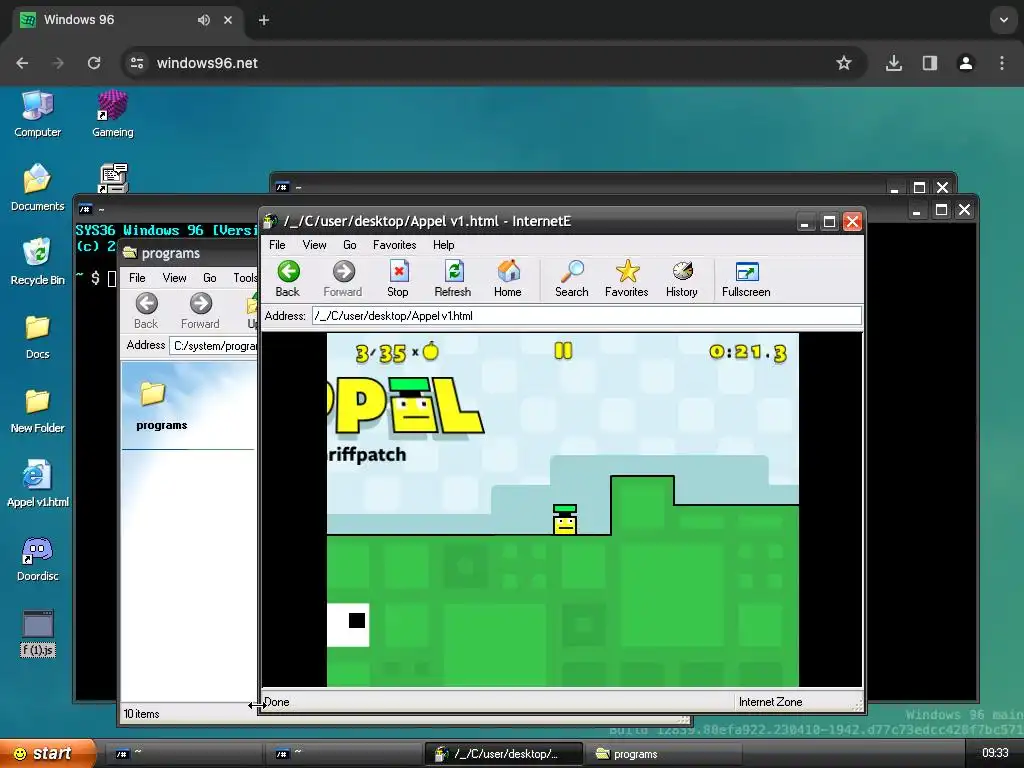Go to Home in InternetE toolbar

[x=507, y=278]
